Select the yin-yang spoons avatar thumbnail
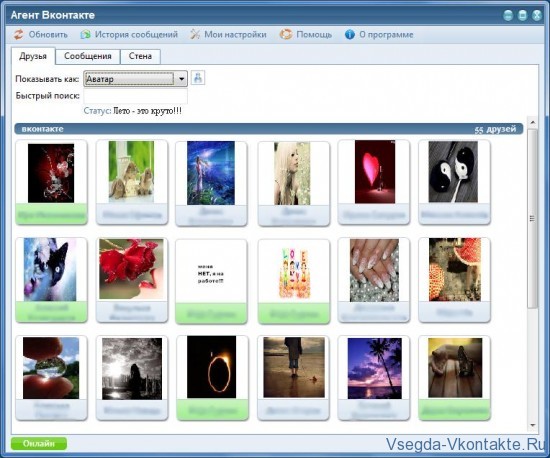Image resolution: width=550 pixels, height=458 pixels. 453,172
